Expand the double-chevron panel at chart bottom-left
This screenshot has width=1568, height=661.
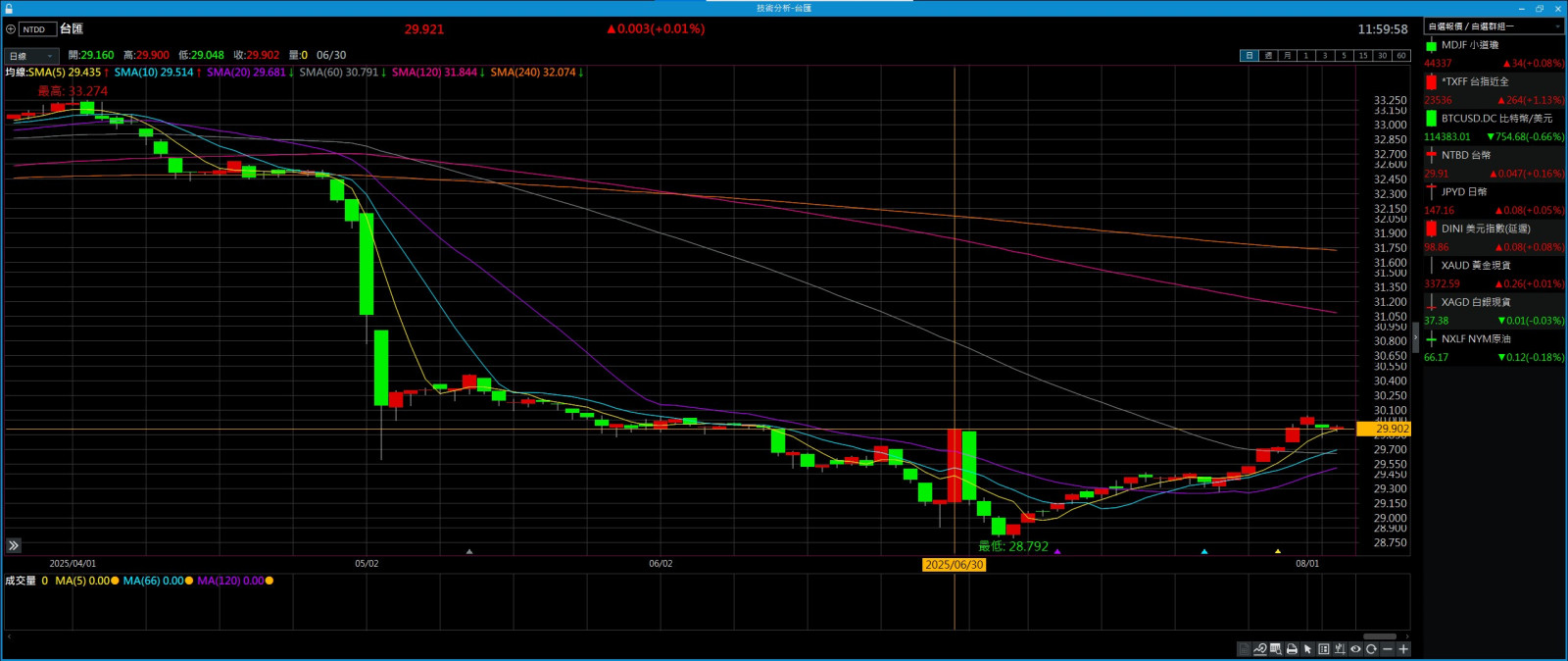[14, 545]
